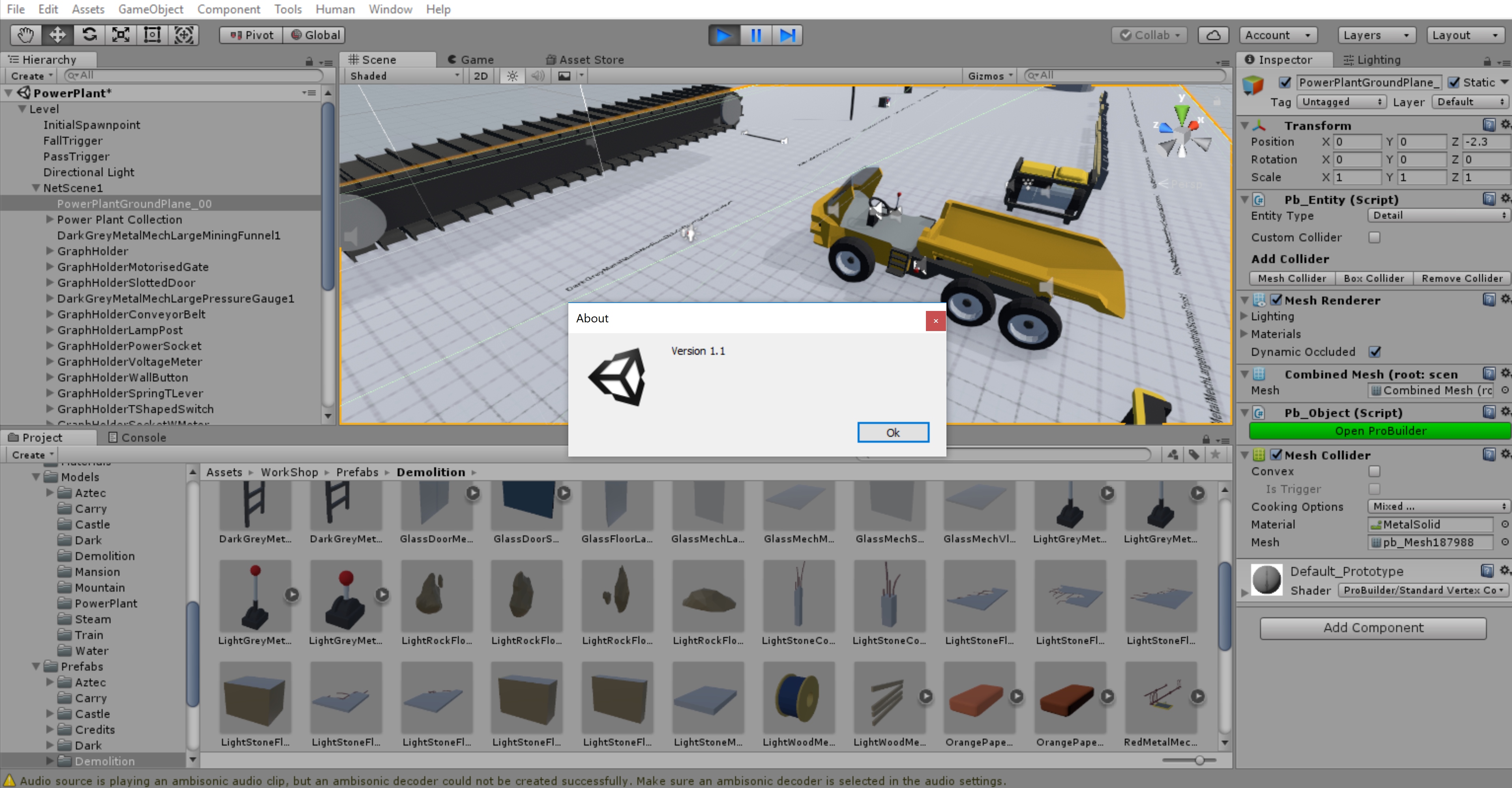
Task: Enable the Custom Collider checkbox
Action: pos(1374,237)
